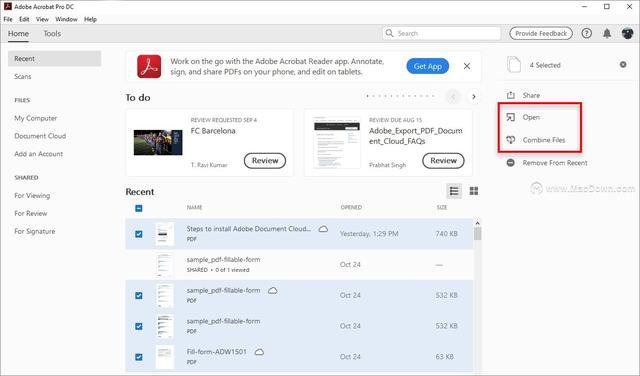Uncheck the Fill-form-ADW1501 checkbox
640x376 pixels.
pos(139,357)
